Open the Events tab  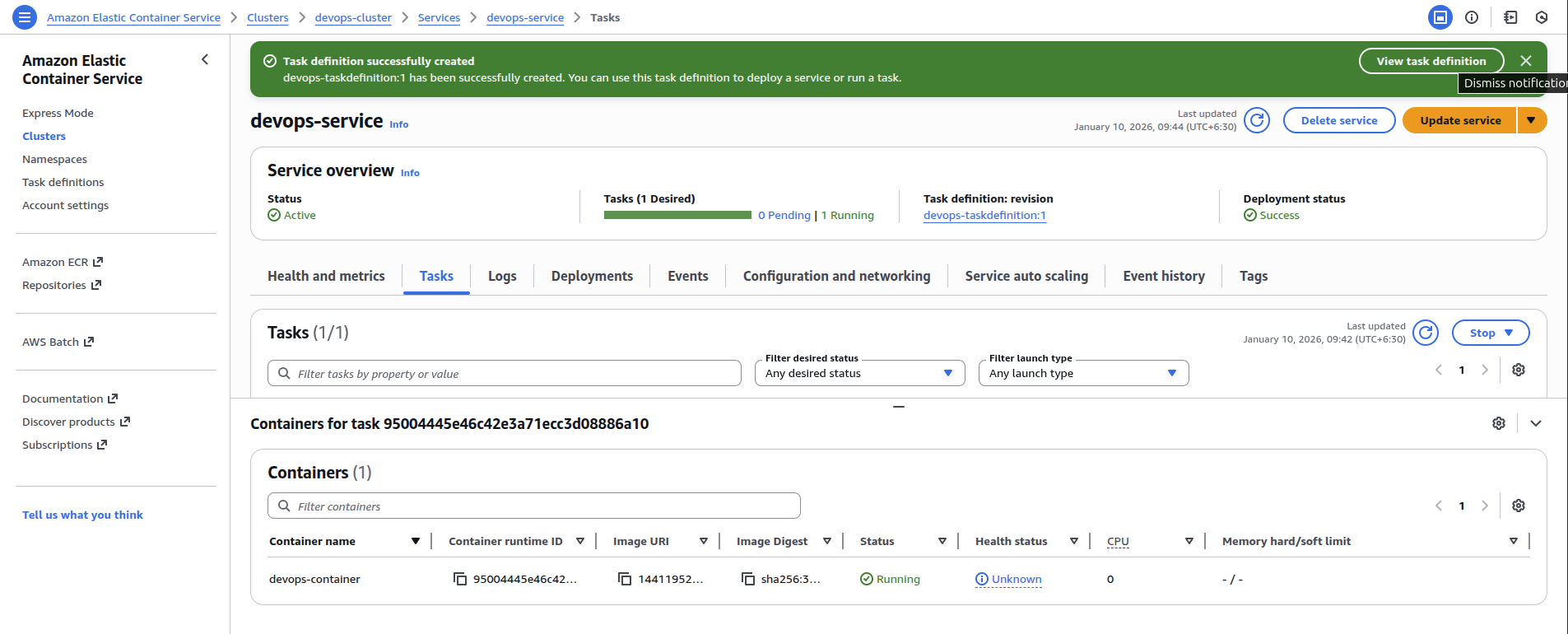(x=688, y=276)
